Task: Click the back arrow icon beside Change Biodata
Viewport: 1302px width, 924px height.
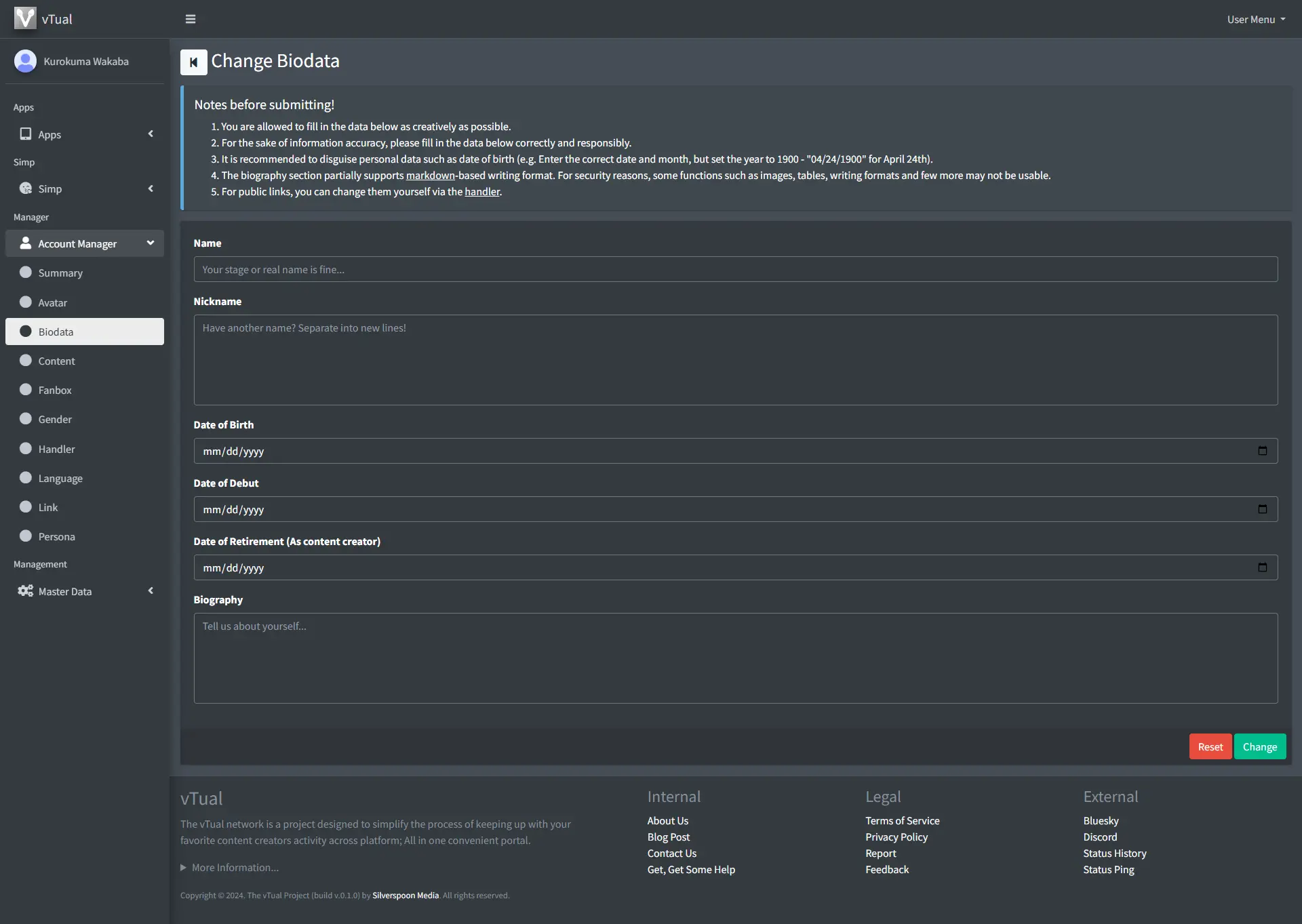Action: (x=193, y=62)
